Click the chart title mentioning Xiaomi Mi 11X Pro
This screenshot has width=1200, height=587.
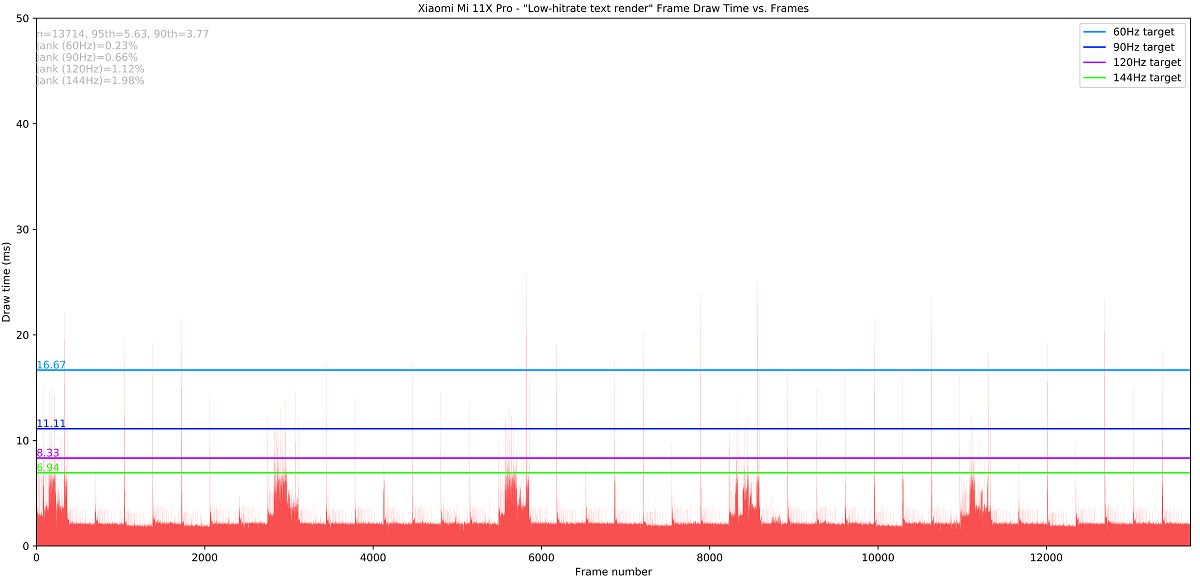(613, 8)
